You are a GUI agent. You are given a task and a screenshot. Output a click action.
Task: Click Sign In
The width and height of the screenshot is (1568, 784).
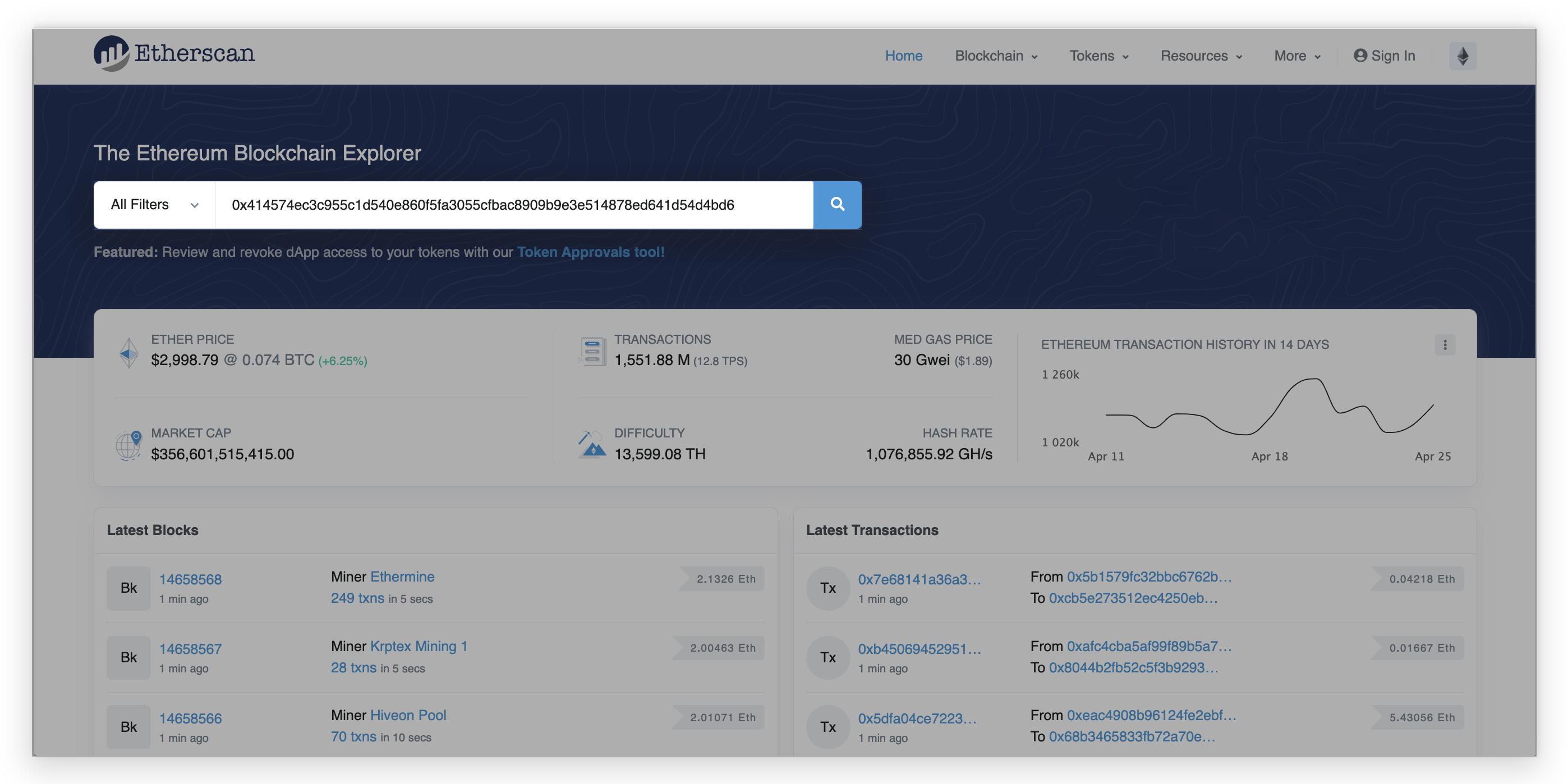click(x=1384, y=56)
